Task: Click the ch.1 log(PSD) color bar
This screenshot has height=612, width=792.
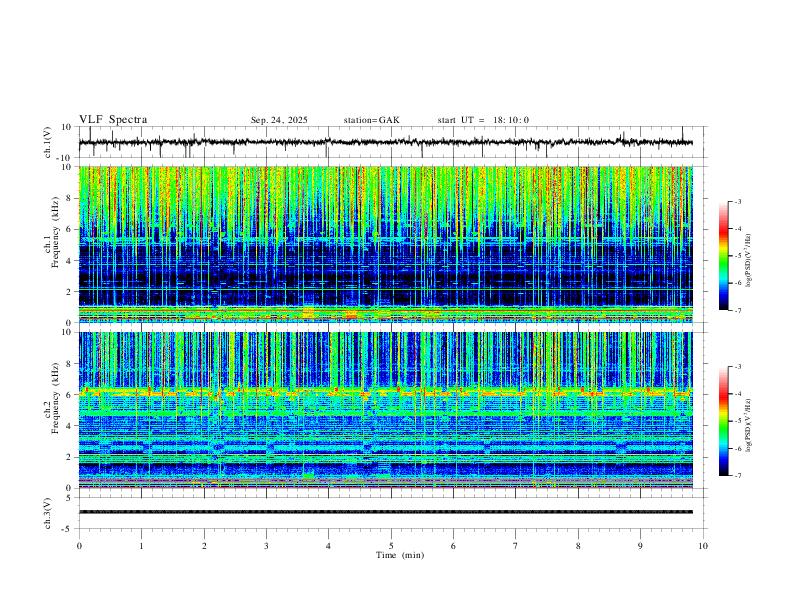Action: pyautogui.click(x=724, y=256)
